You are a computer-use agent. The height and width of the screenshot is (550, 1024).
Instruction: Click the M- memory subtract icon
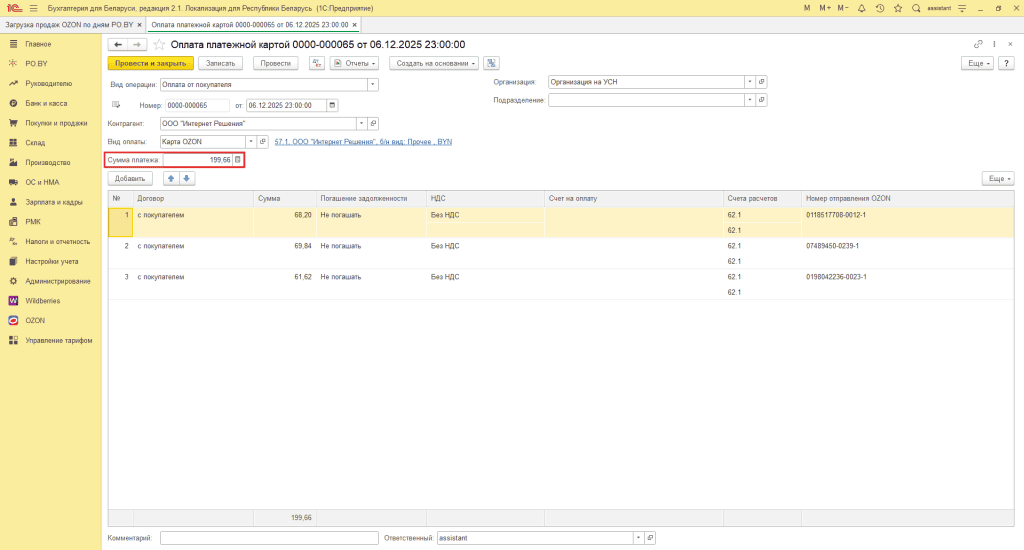pos(843,8)
